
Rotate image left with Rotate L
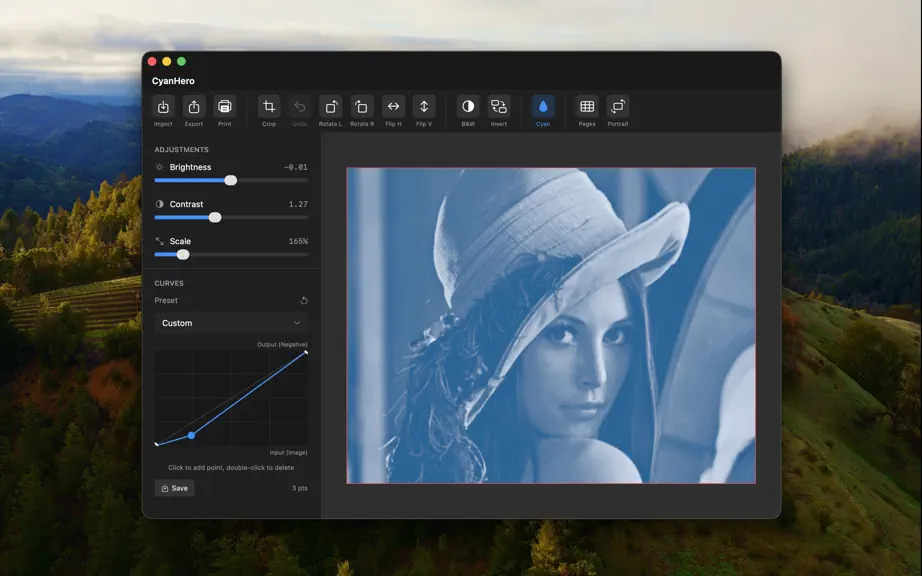click(330, 106)
